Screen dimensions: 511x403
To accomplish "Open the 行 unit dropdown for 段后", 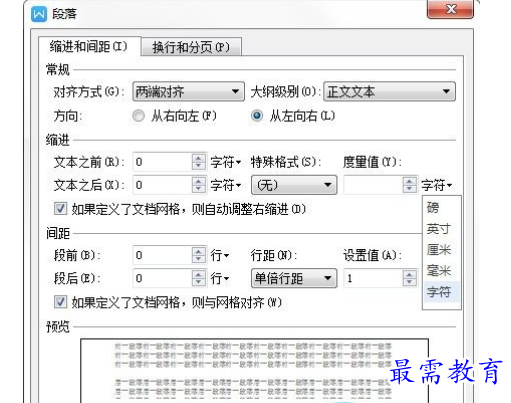I will point(220,279).
